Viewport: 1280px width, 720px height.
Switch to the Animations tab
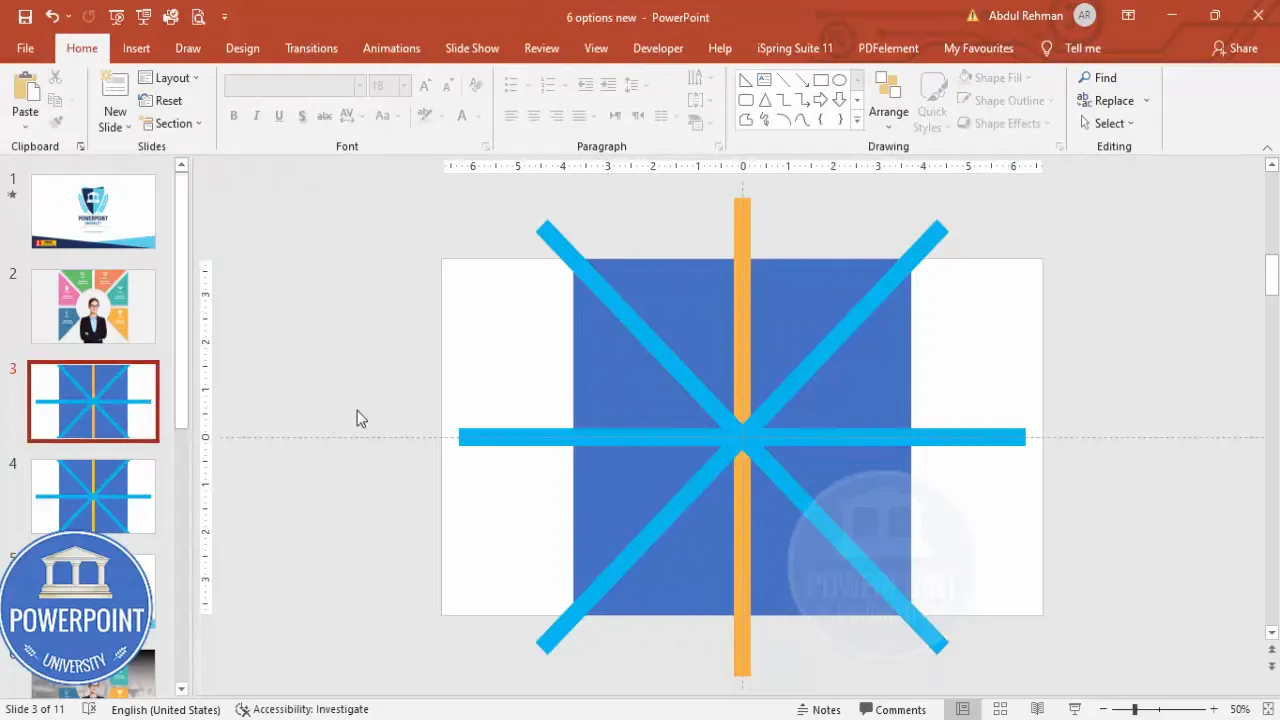391,48
